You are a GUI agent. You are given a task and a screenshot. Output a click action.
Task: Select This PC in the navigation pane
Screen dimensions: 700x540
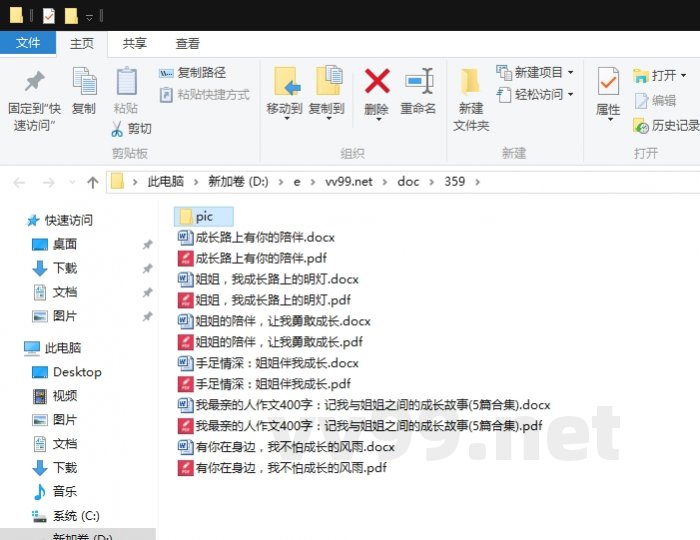[53, 348]
